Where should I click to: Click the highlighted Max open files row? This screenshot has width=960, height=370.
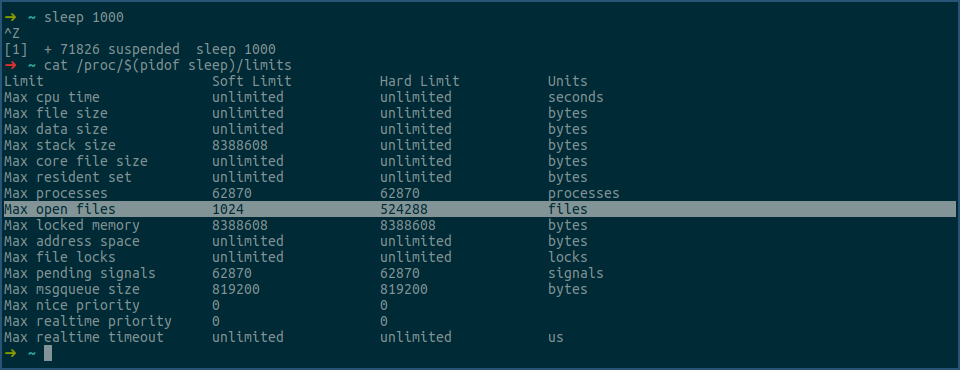point(479,209)
